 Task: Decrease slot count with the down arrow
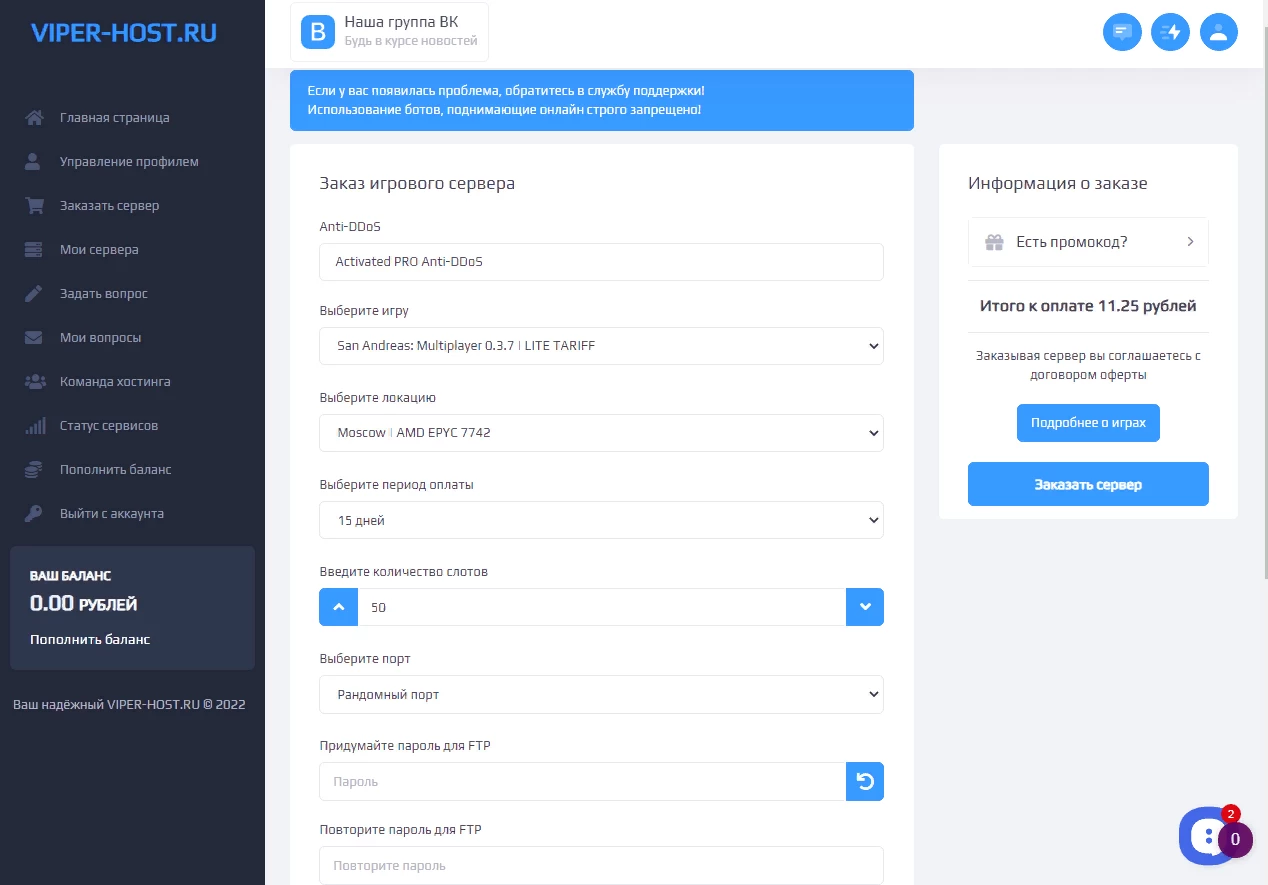coord(865,607)
